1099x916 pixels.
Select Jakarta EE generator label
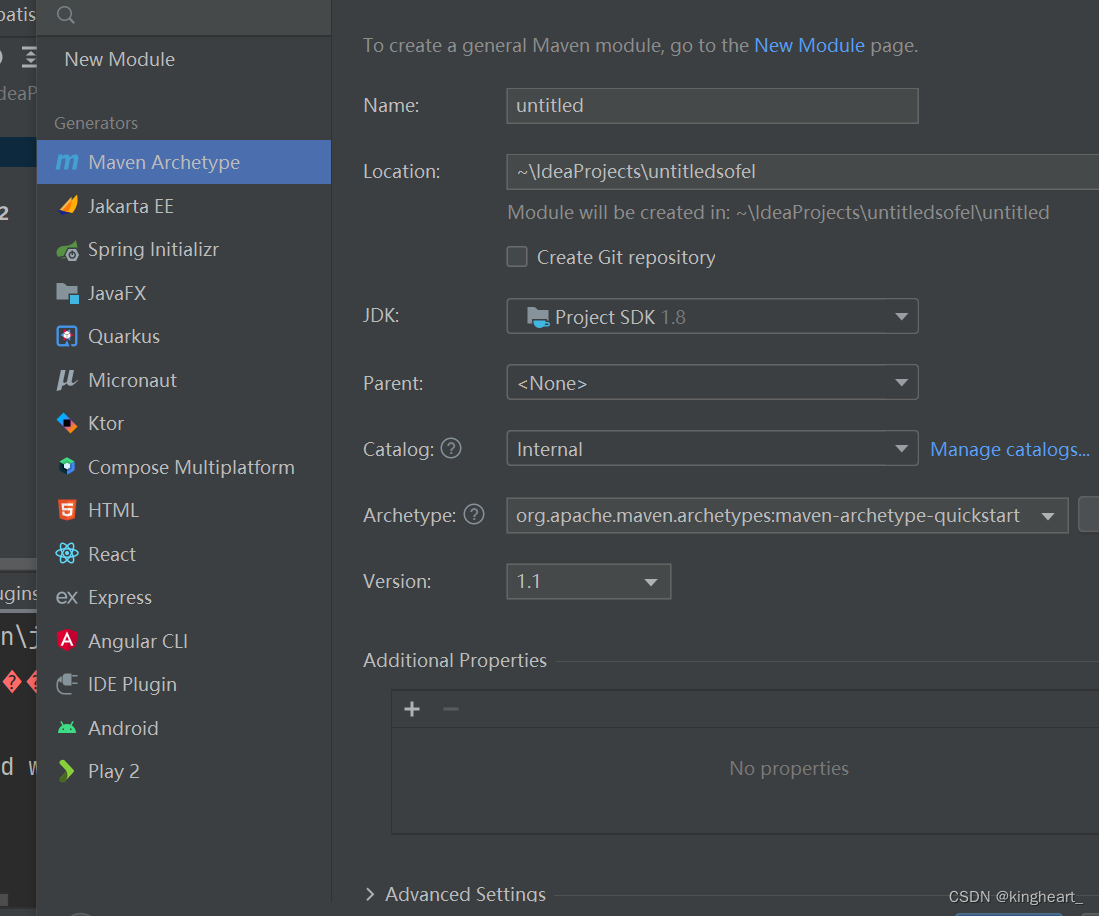pos(130,206)
